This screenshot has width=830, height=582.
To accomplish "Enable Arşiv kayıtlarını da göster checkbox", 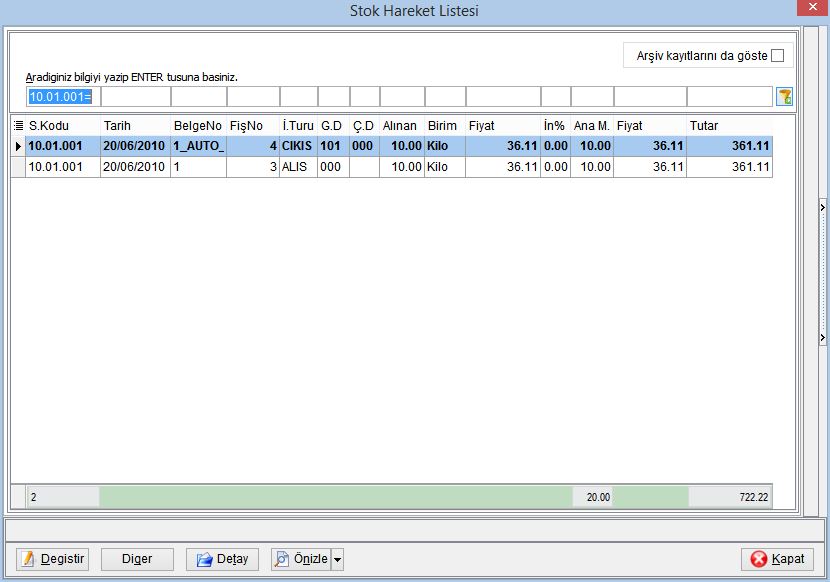I will pos(777,56).
